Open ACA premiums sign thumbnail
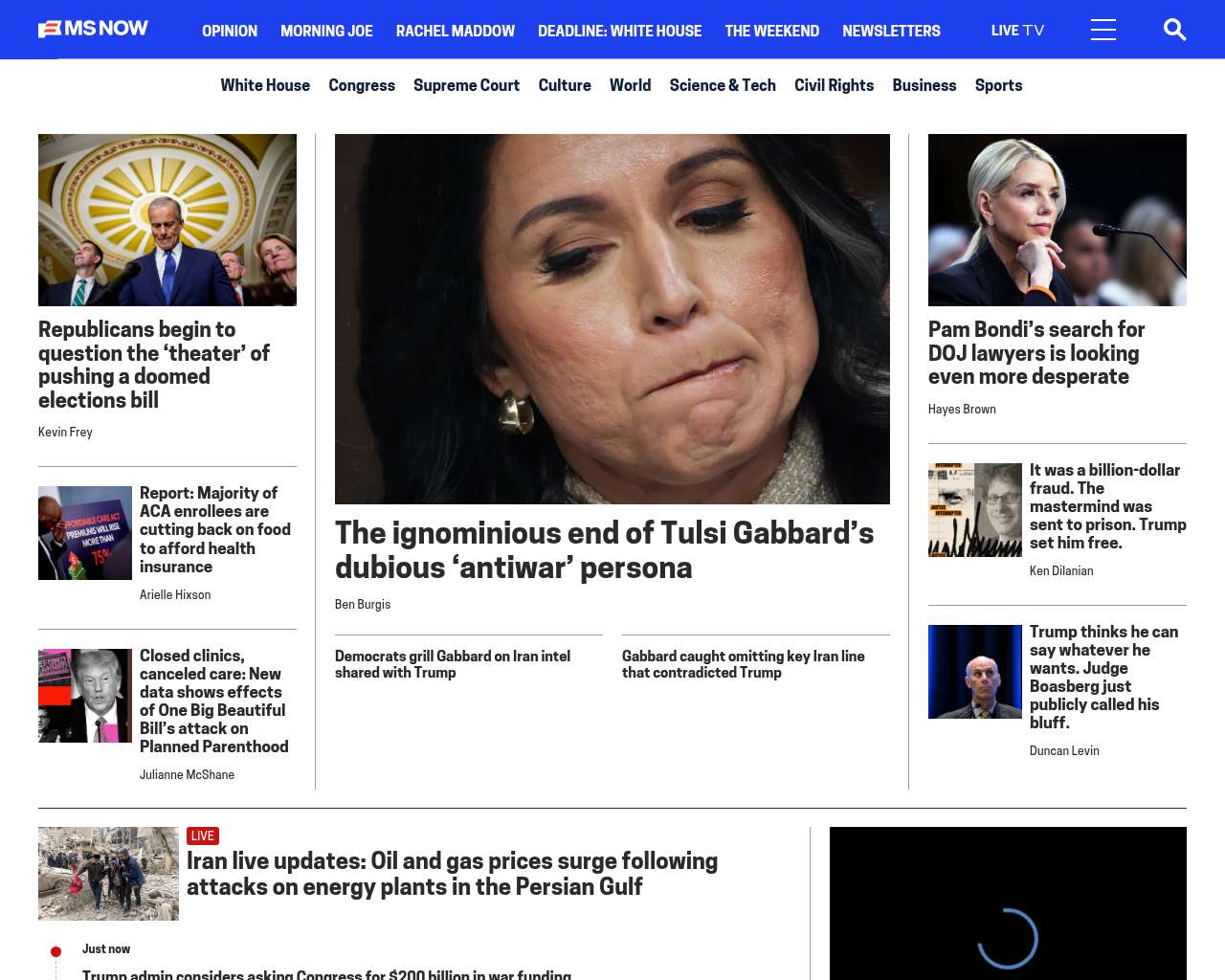Image resolution: width=1225 pixels, height=980 pixels. pyautogui.click(x=85, y=533)
